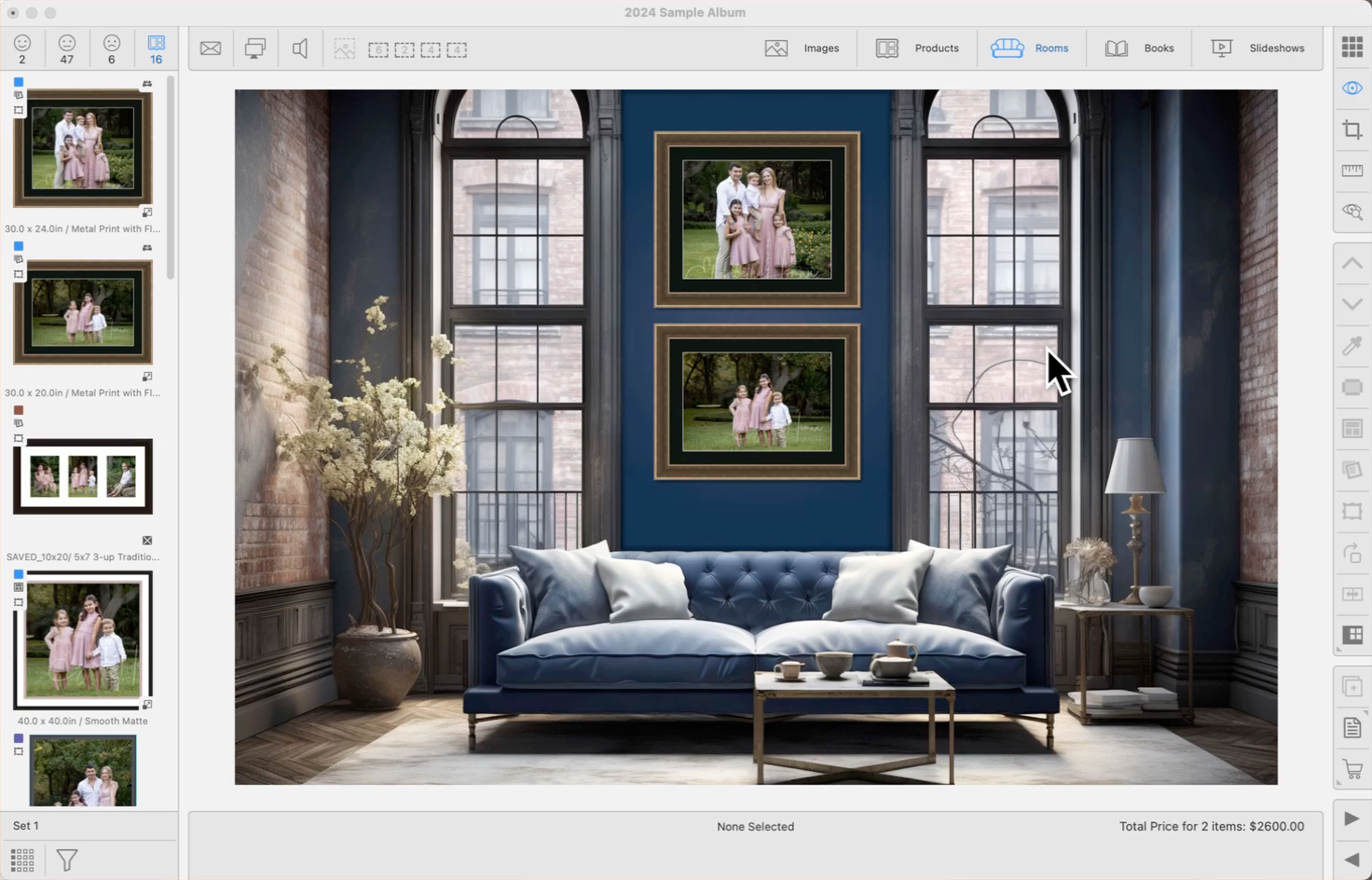
Task: Select the 40.0 x 40.0in Smooth Matte thumbnail
Action: coord(83,639)
